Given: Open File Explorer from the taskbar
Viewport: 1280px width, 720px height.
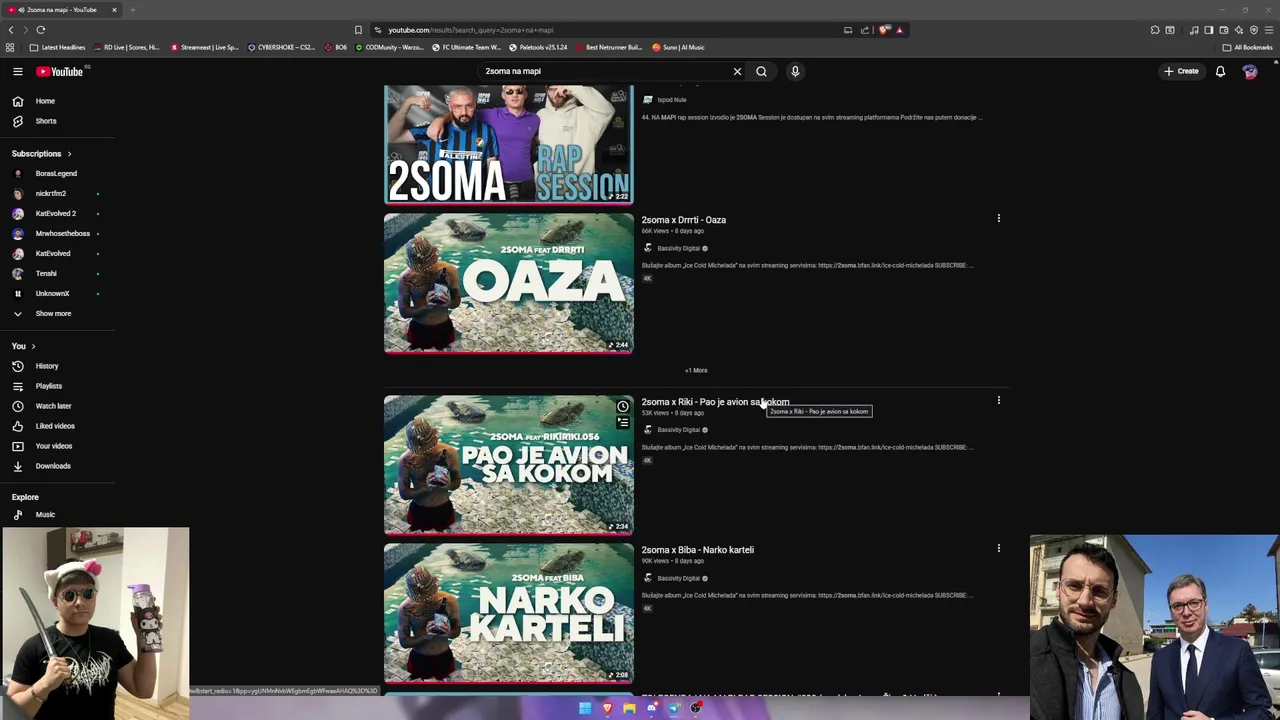Looking at the screenshot, I should coord(629,708).
